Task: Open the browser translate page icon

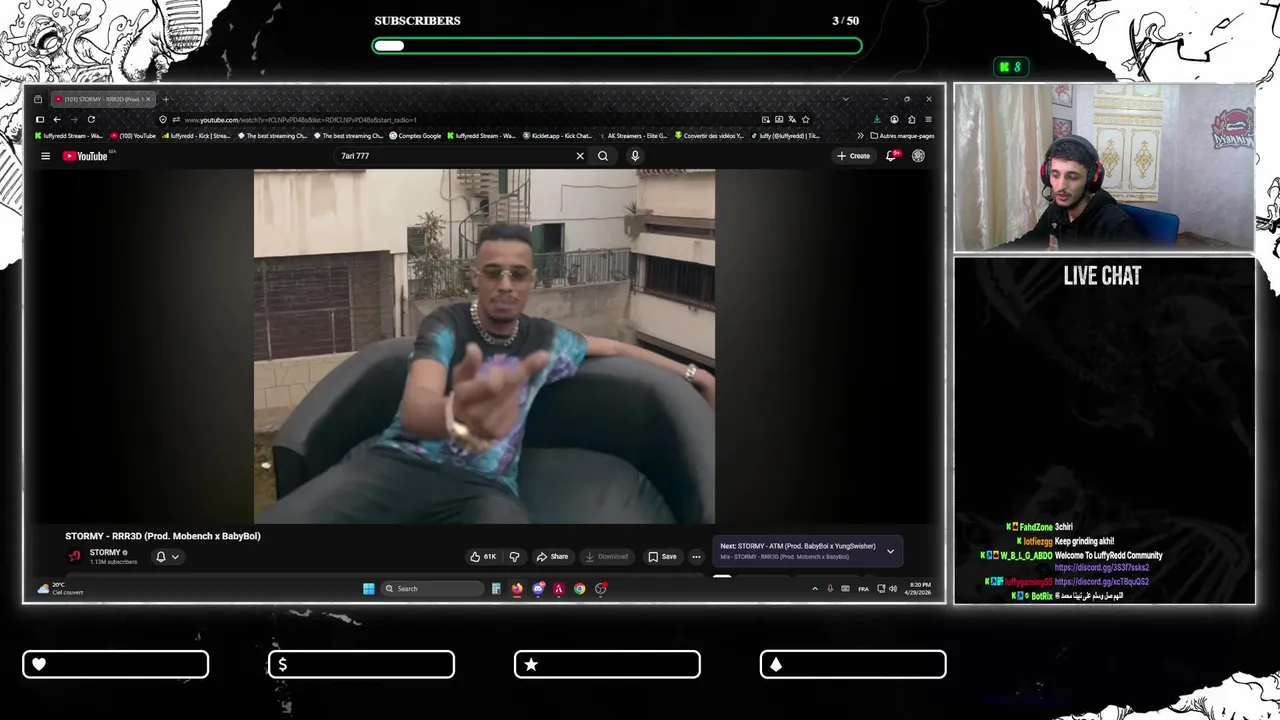Action: point(792,120)
